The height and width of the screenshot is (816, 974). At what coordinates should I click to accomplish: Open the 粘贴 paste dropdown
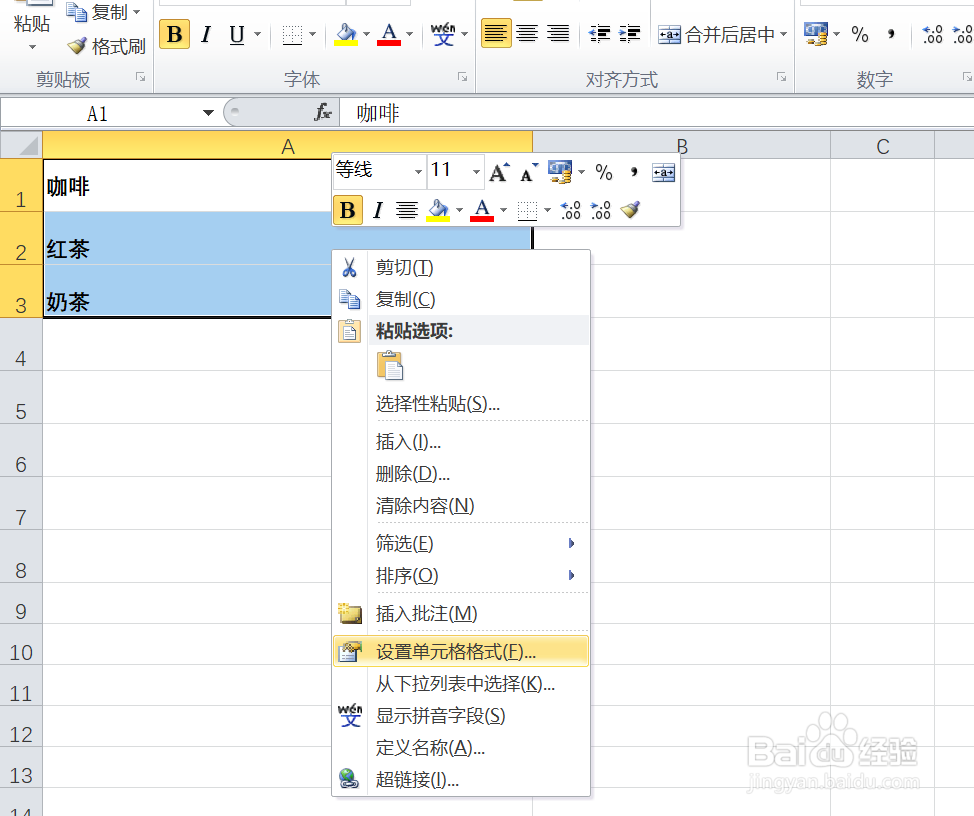tap(32, 47)
